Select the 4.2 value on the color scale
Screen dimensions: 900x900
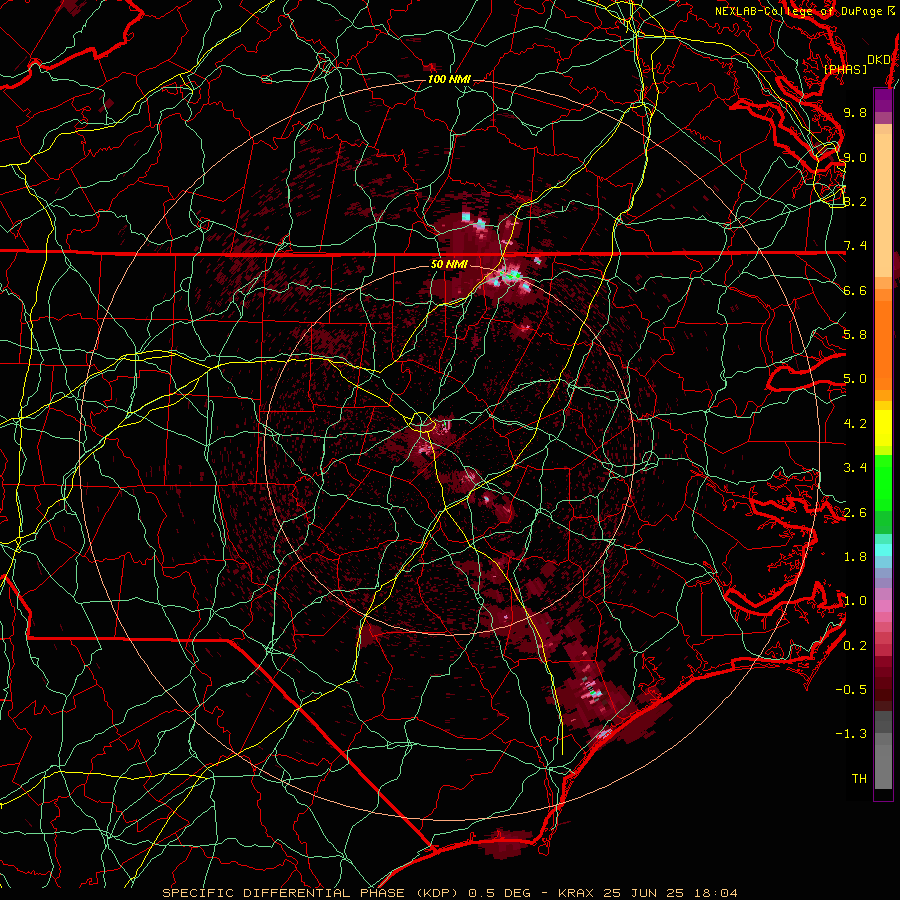(x=855, y=424)
